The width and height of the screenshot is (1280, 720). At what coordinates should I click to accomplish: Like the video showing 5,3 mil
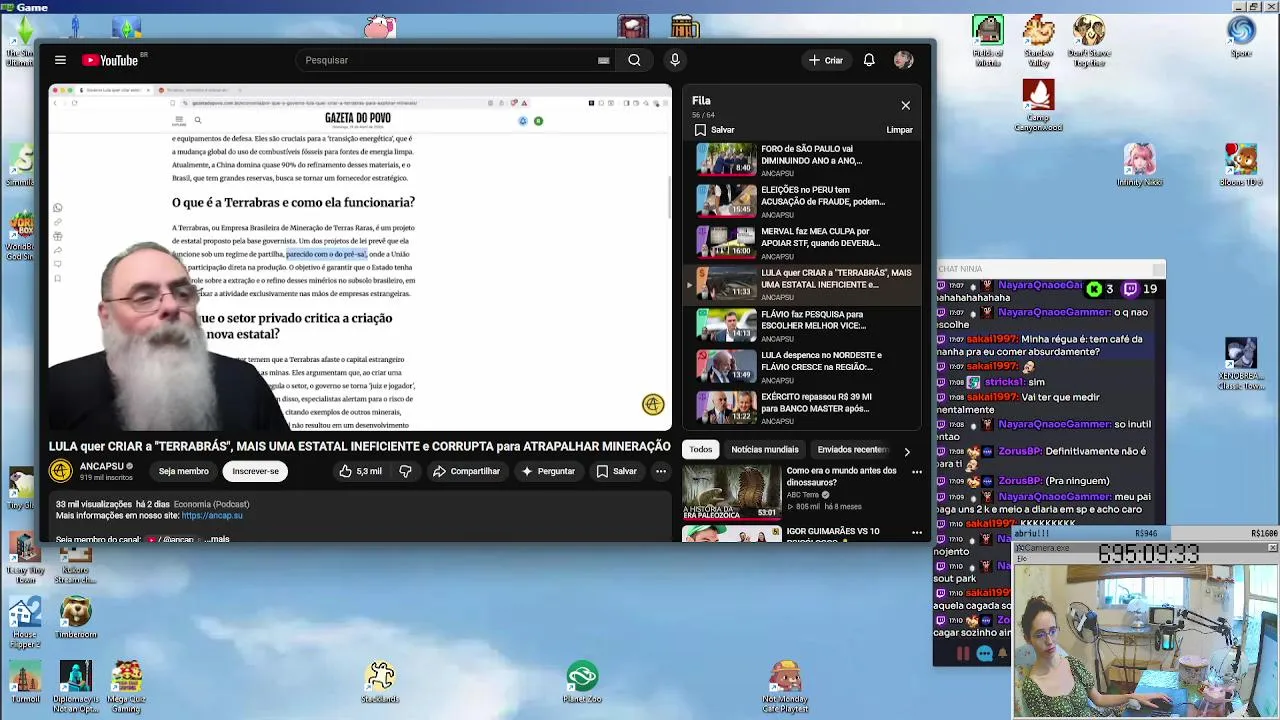point(360,471)
